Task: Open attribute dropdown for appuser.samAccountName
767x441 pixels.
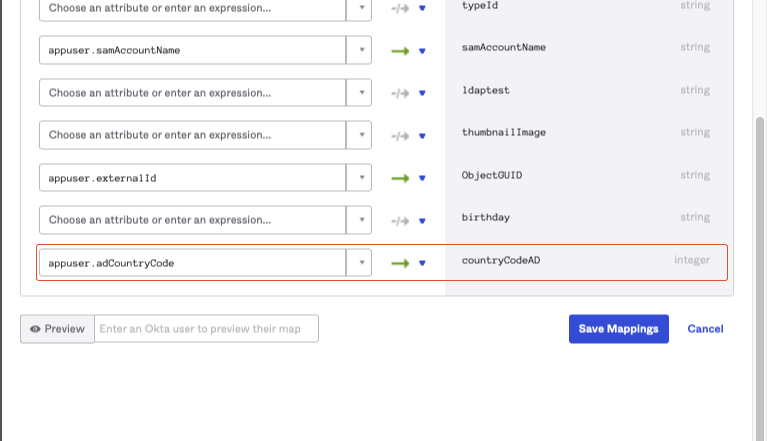Action: coord(359,49)
